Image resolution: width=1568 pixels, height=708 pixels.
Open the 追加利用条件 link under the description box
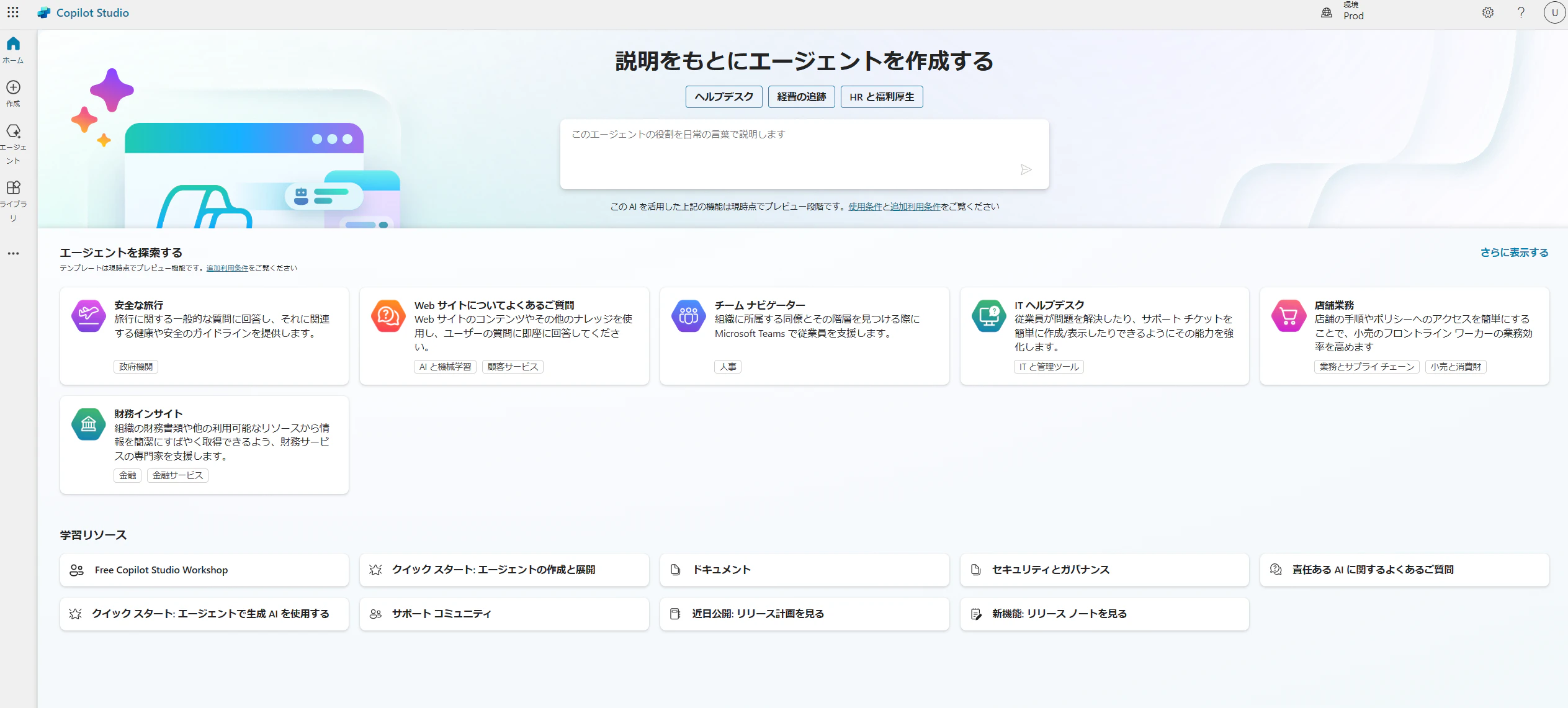pyautogui.click(x=916, y=207)
